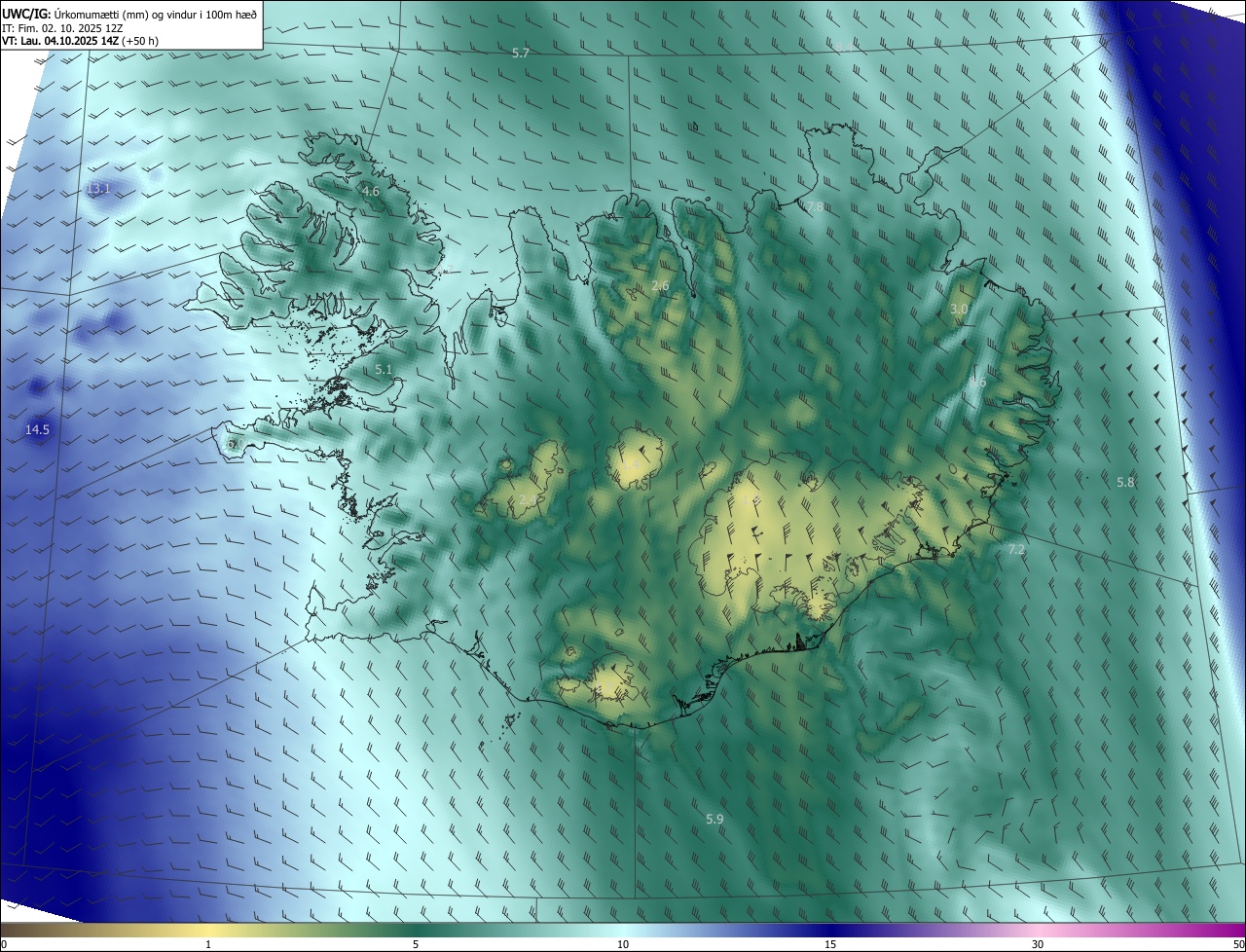Click the colorbar tick label 15
The image size is (1246, 952).
tap(830, 944)
